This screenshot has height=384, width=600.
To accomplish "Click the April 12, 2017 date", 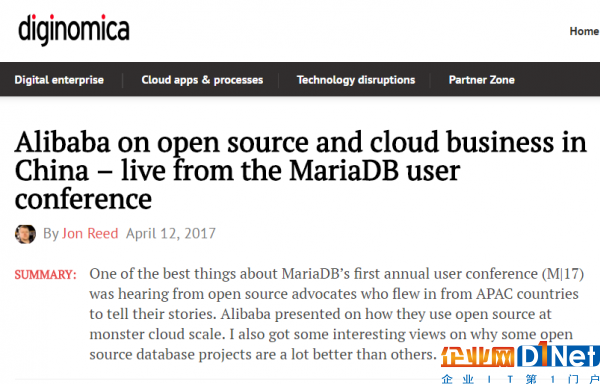I will point(171,233).
